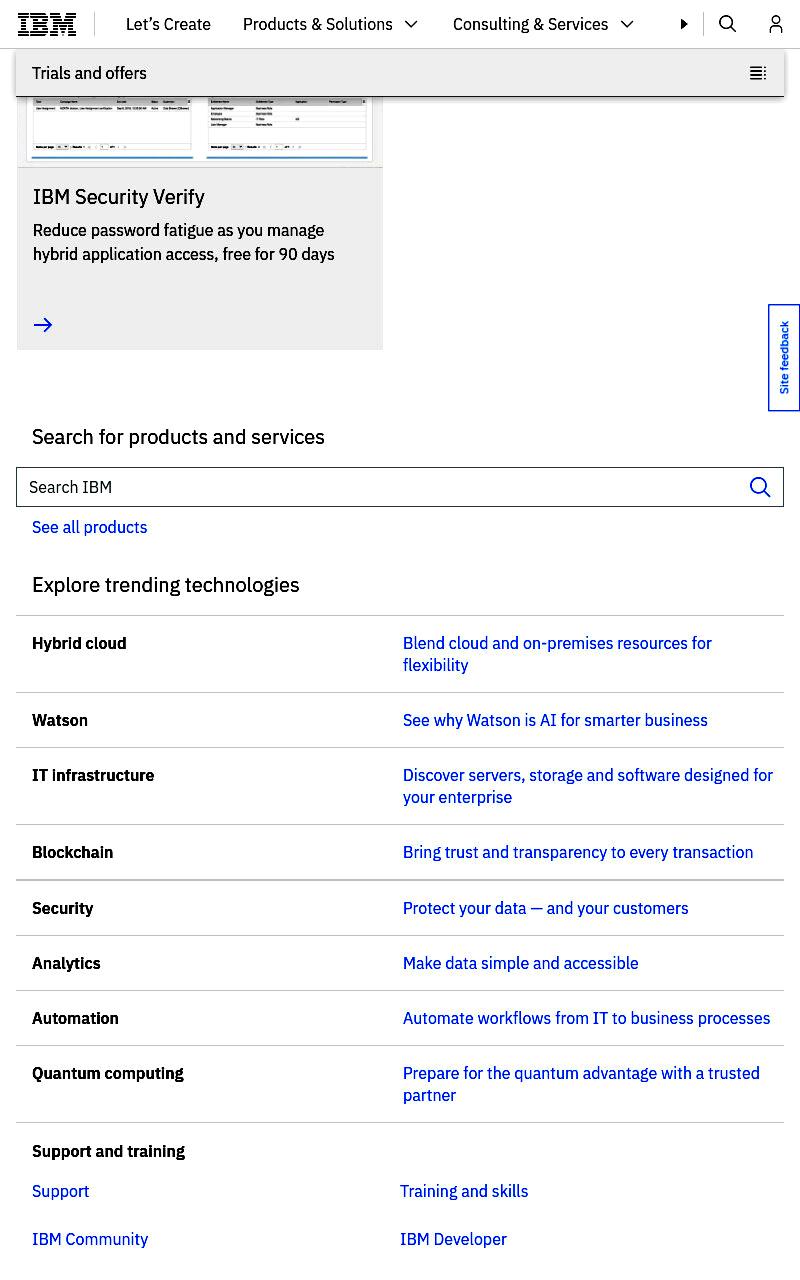Image resolution: width=800 pixels, height=1280 pixels.
Task: Open Discover servers, storage and software link
Action: 588,786
